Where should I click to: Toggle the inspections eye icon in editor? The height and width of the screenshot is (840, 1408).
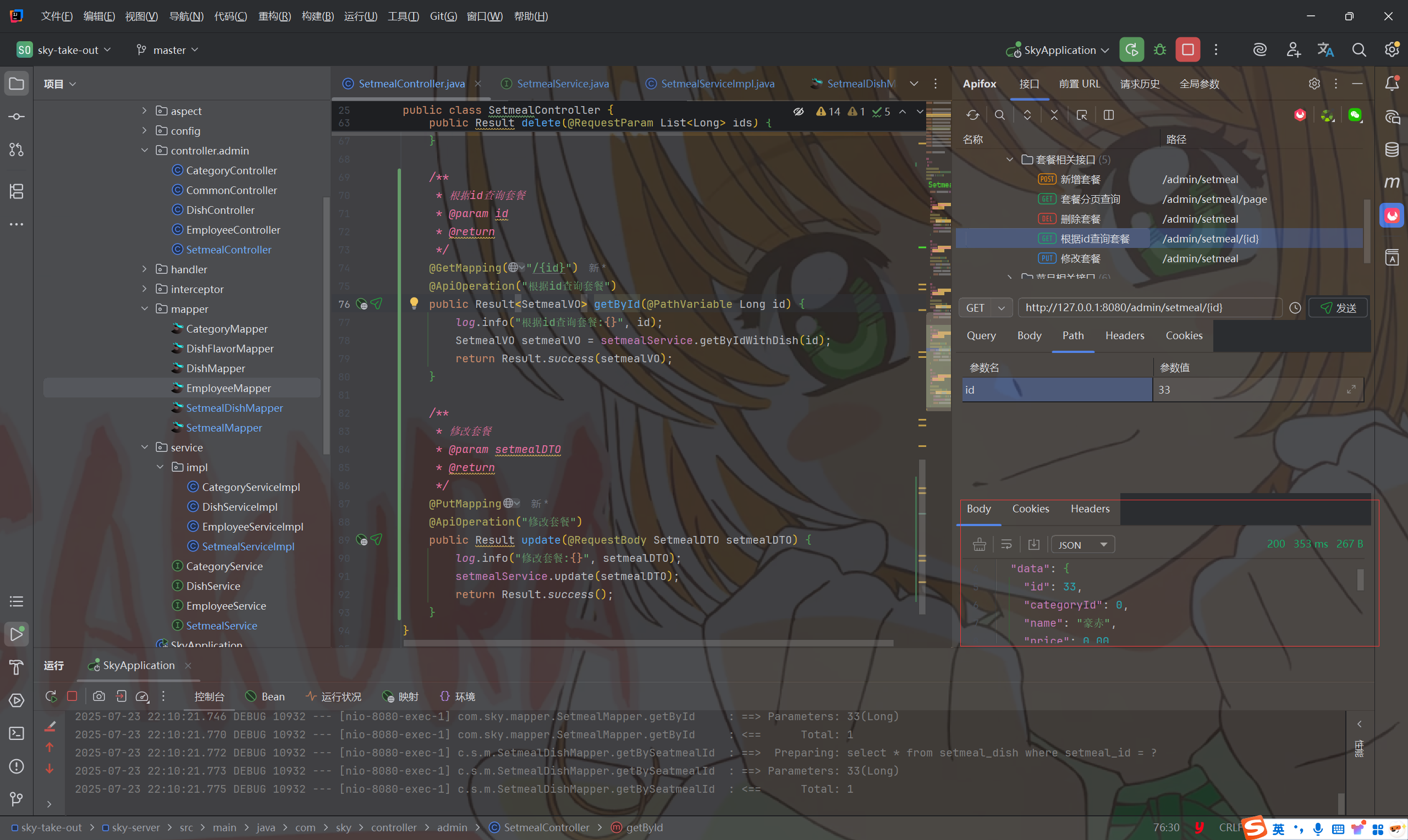(x=798, y=112)
